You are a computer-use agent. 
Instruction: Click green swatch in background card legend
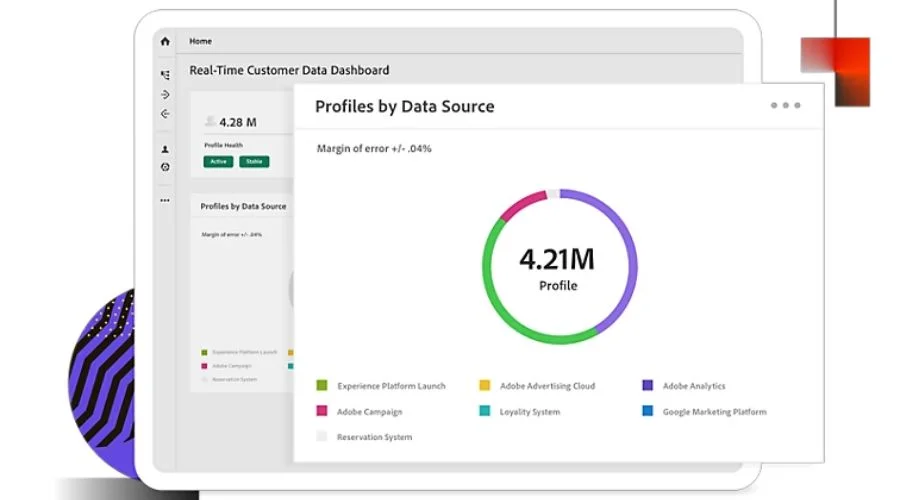204,352
